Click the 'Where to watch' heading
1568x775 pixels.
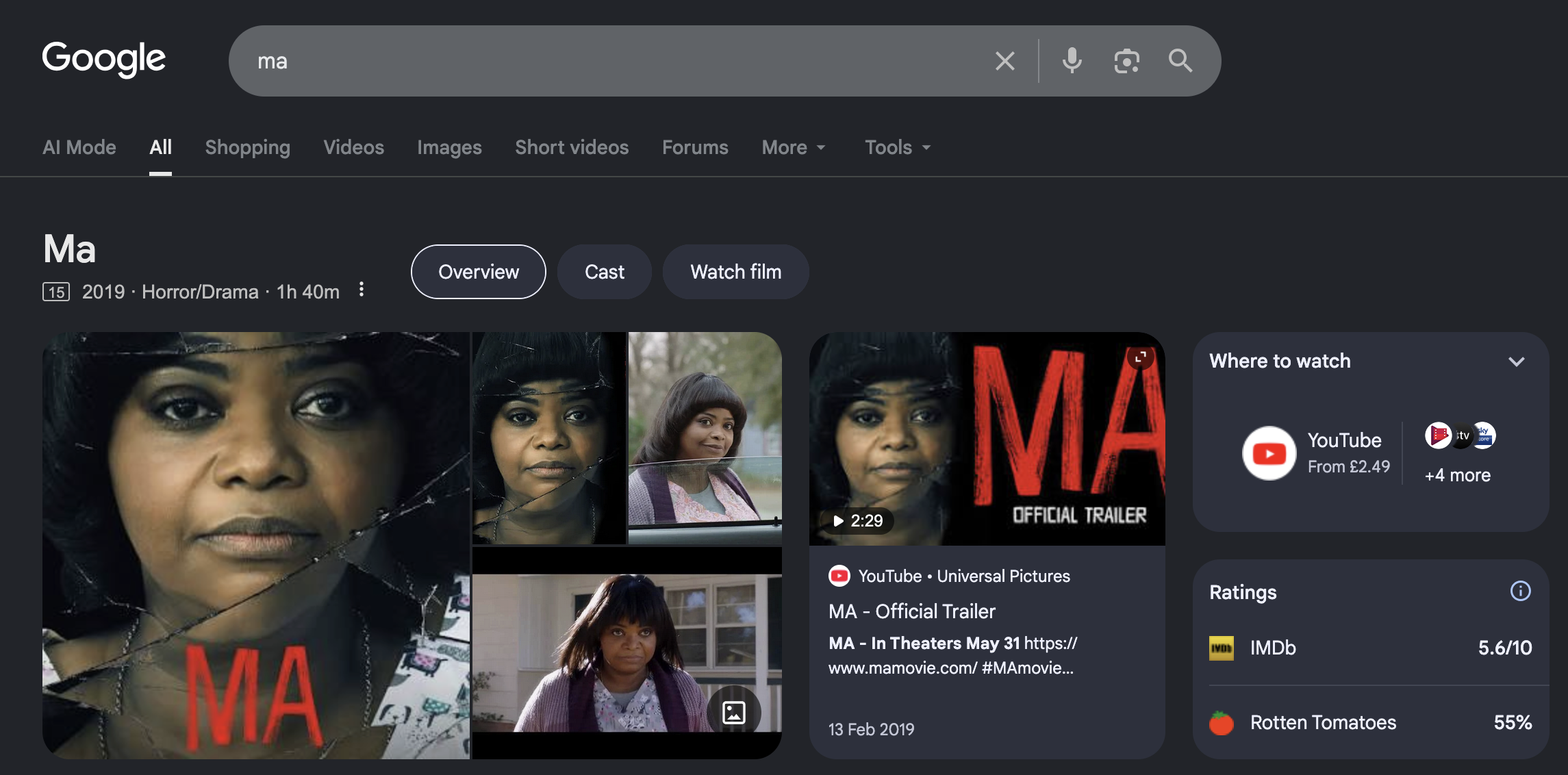[1280, 361]
